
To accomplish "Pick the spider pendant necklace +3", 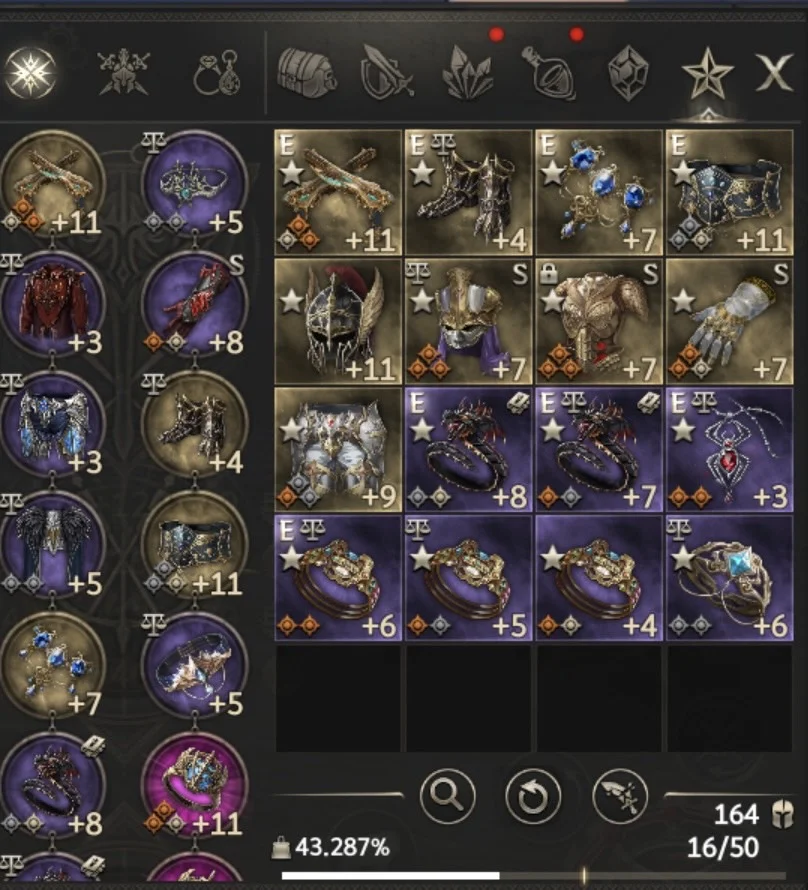I will pyautogui.click(x=730, y=450).
